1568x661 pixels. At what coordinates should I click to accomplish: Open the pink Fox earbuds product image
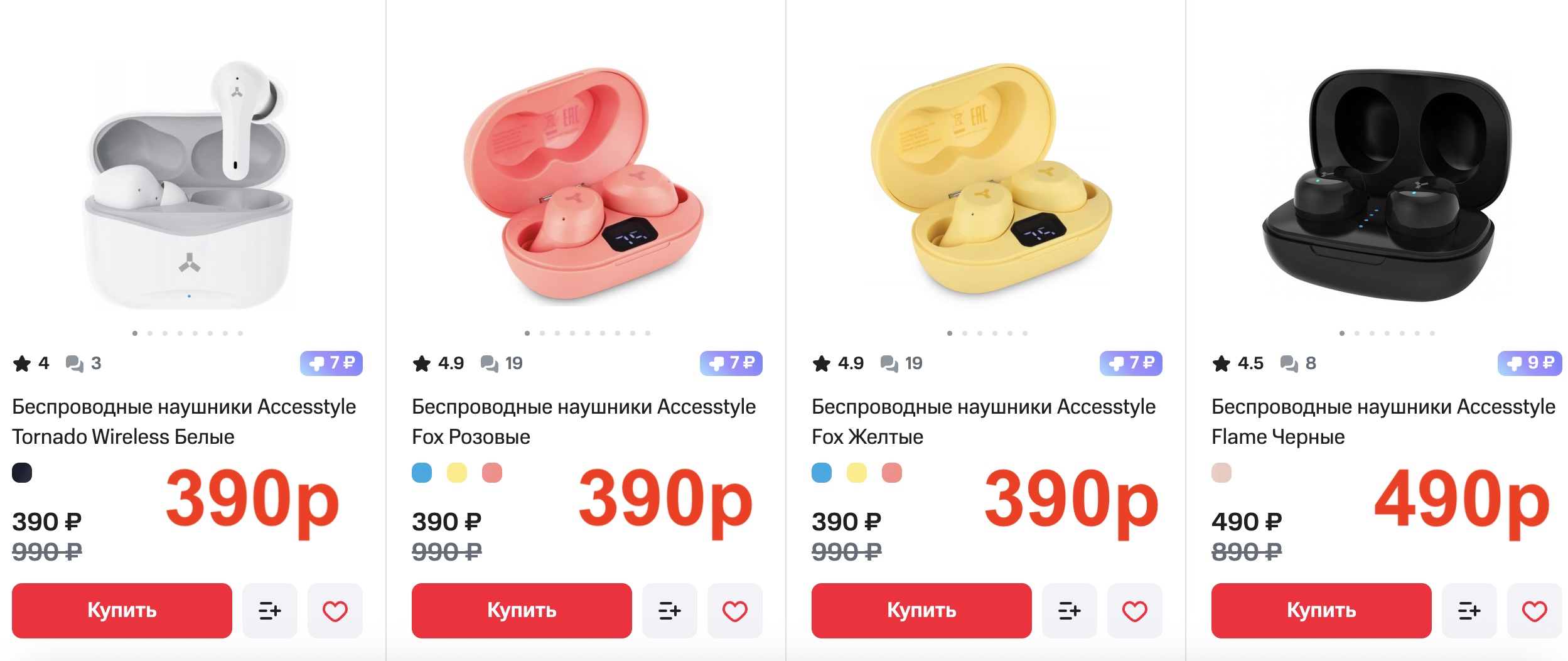584,185
